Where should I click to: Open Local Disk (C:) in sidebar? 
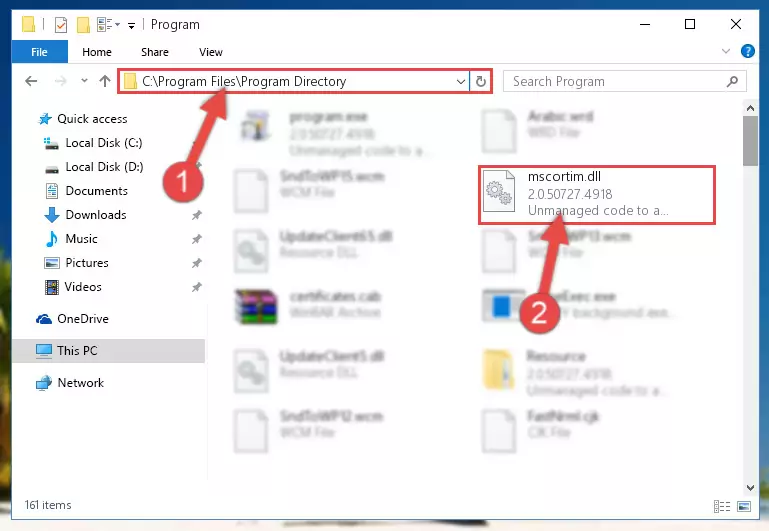pos(103,143)
